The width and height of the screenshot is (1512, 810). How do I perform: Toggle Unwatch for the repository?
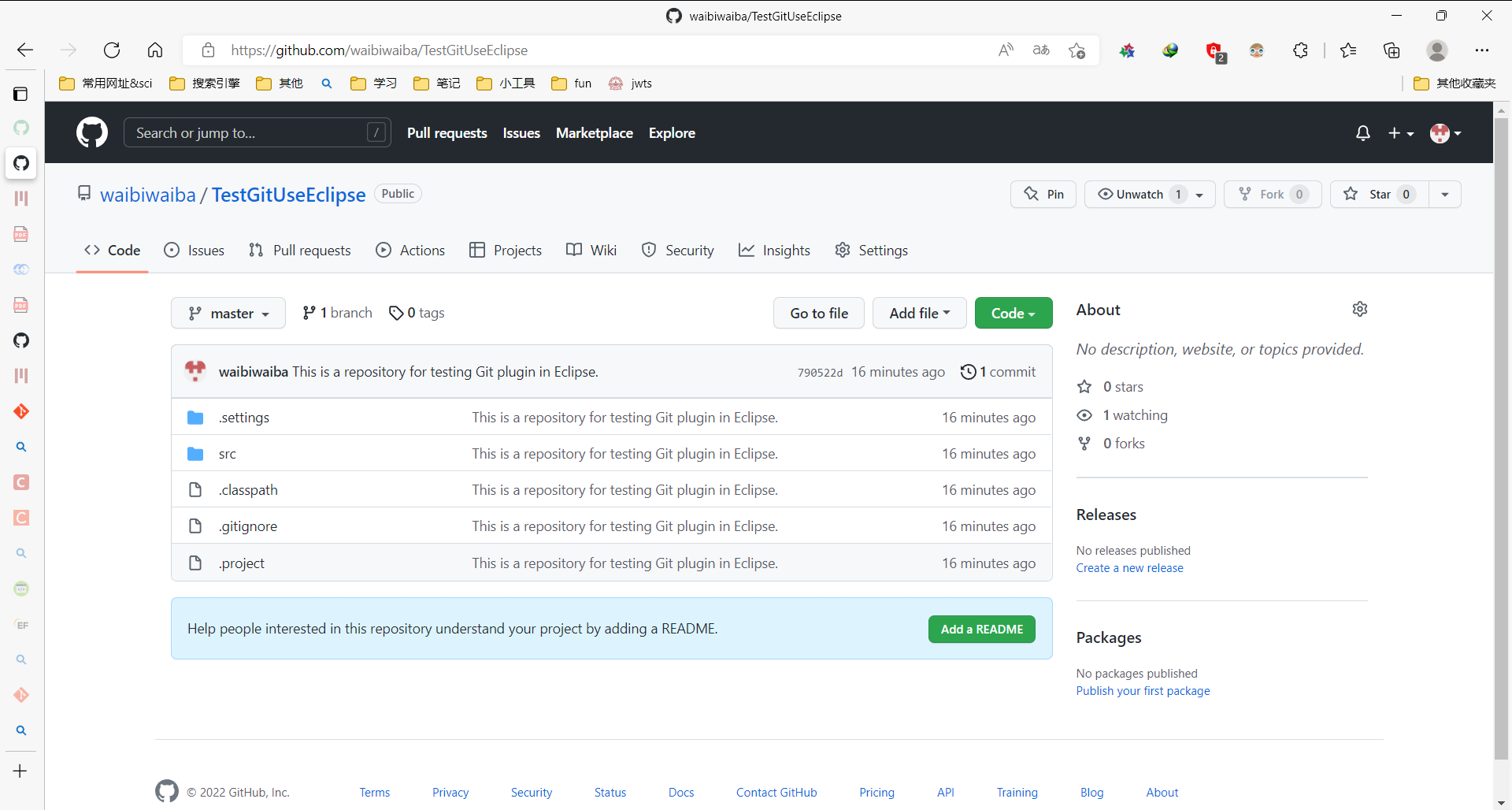coord(1150,195)
